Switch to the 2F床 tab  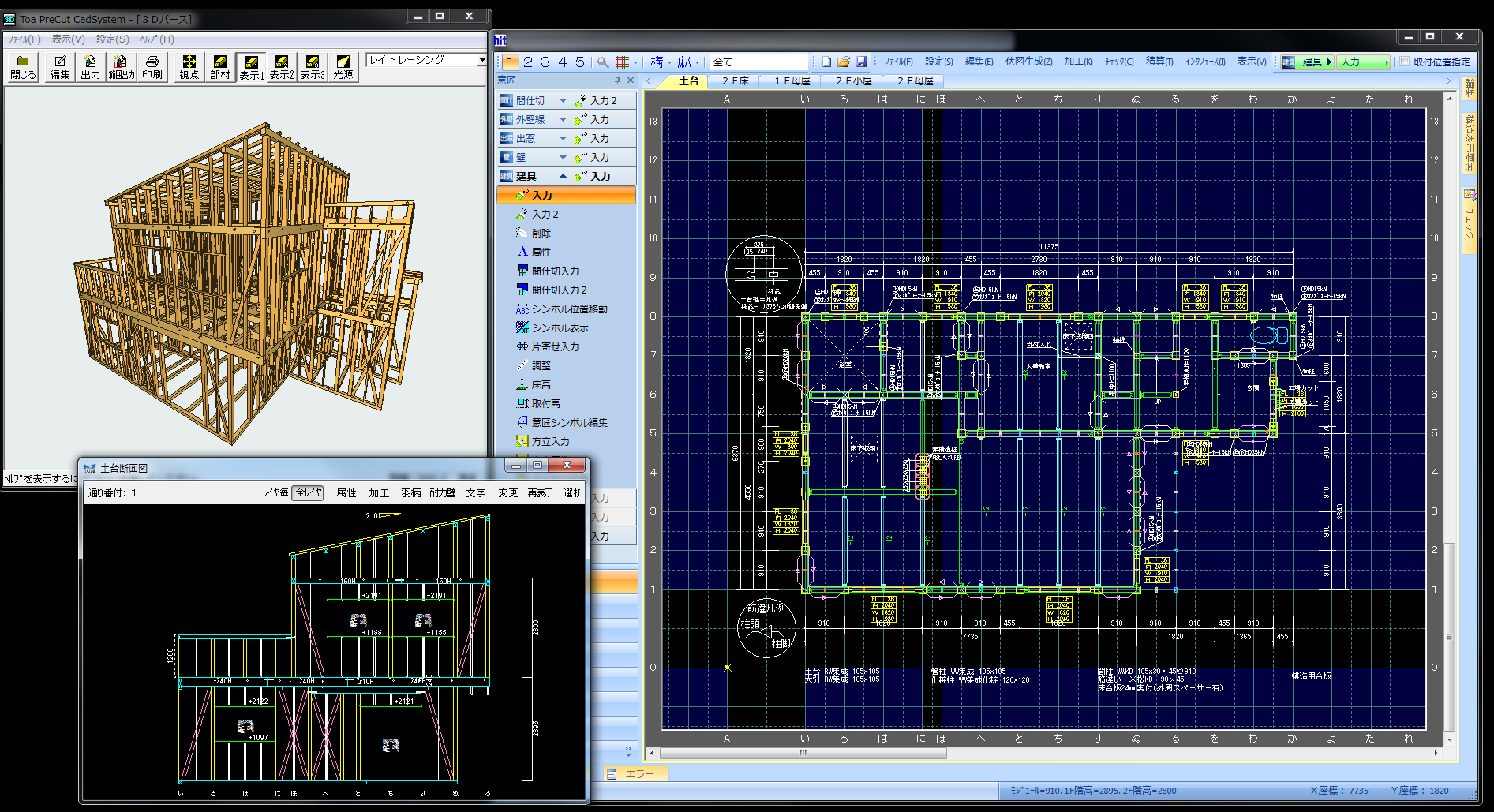pyautogui.click(x=735, y=80)
